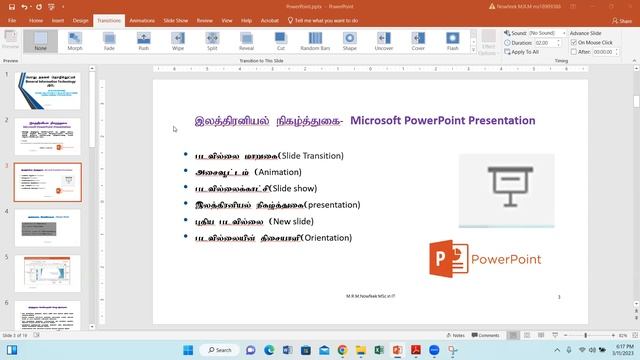Image resolution: width=640 pixels, height=360 pixels.
Task: Show hidden system tray icons
Action: coord(557,350)
